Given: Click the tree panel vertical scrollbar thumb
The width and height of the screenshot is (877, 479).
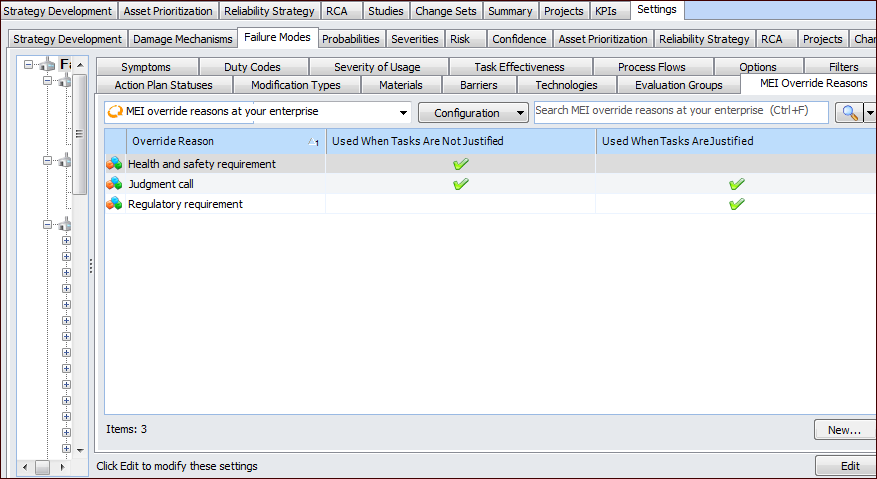Looking at the screenshot, I should 79,134.
